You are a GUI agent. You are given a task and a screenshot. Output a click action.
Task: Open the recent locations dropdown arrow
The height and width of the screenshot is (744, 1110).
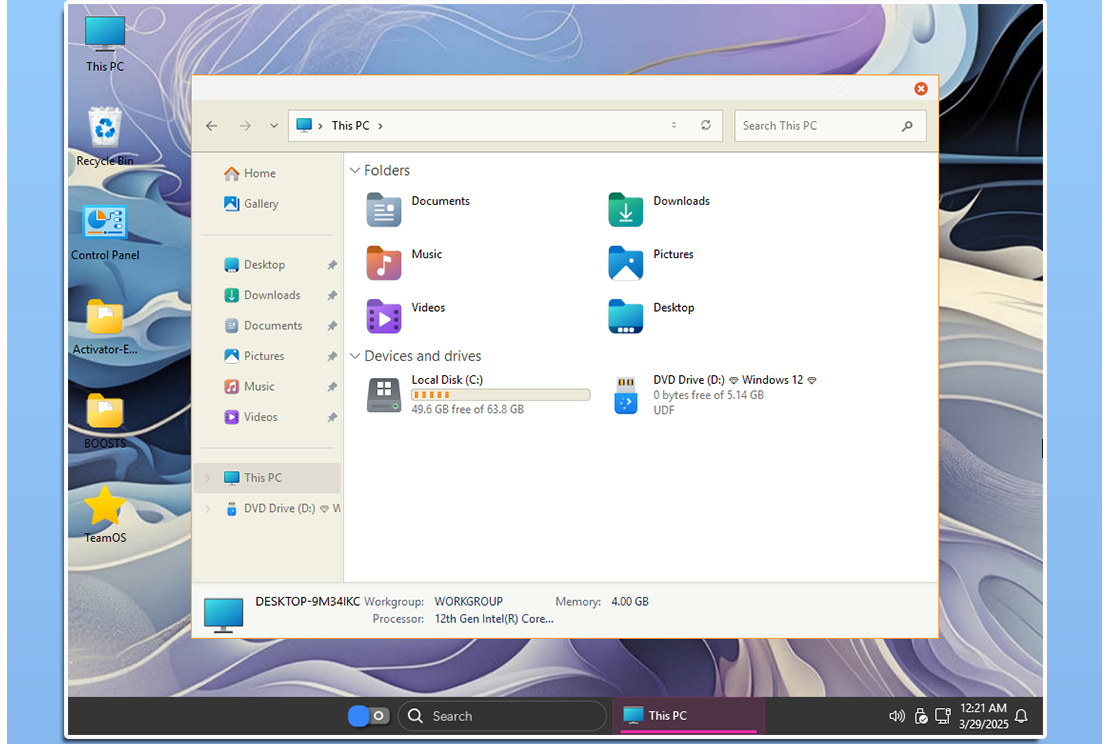point(274,126)
